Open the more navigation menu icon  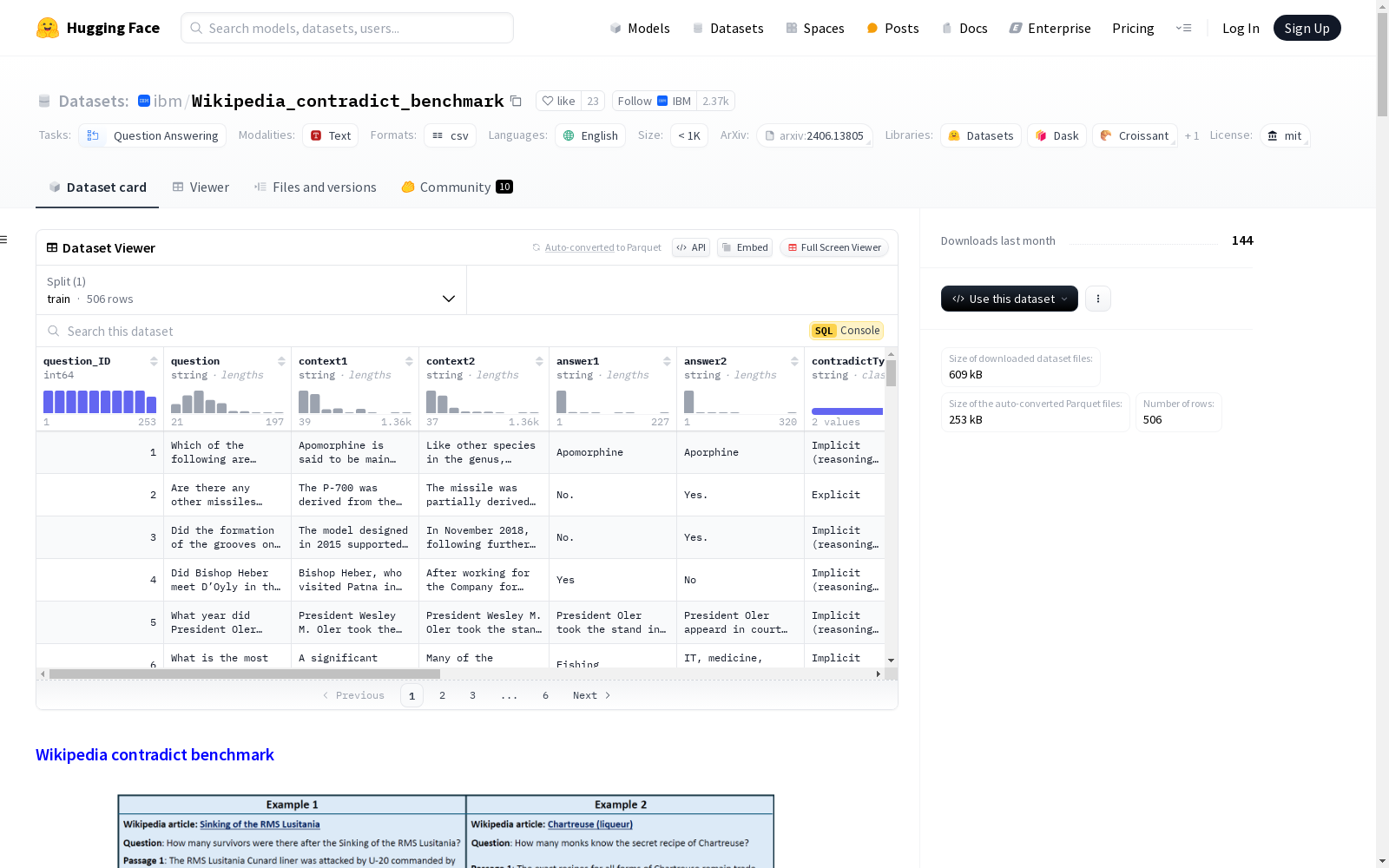[1183, 28]
